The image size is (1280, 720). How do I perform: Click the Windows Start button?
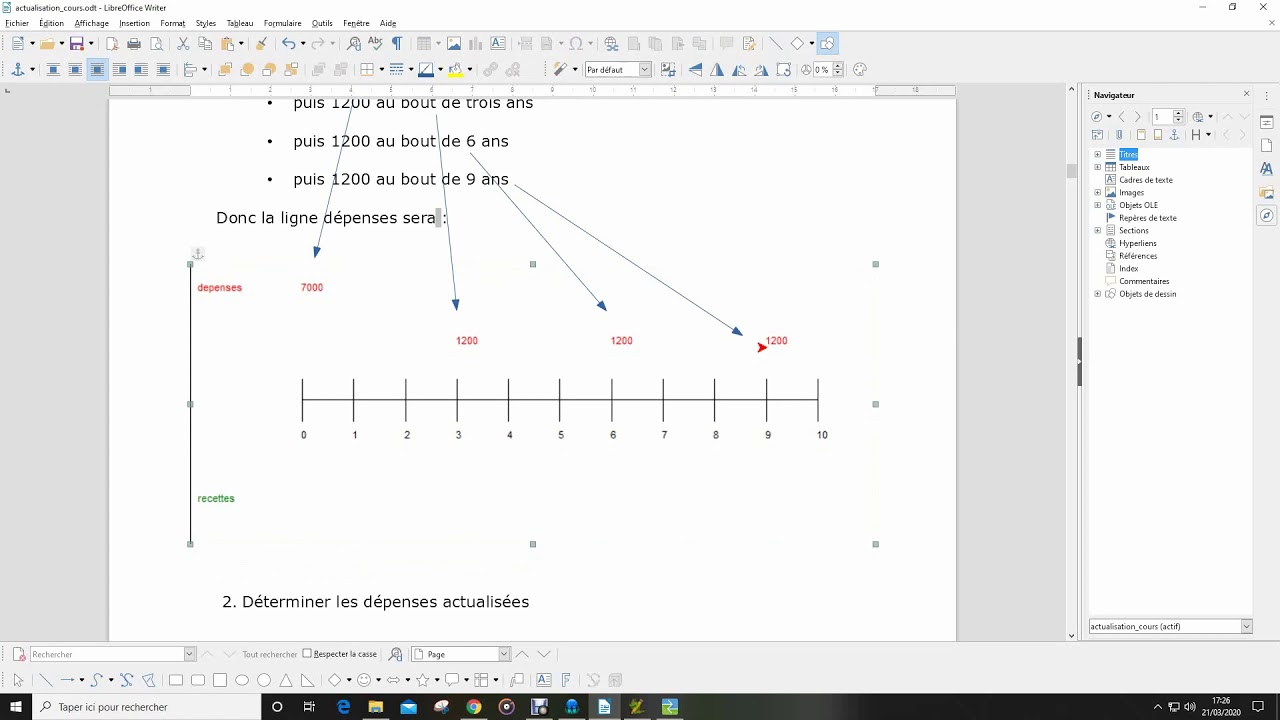pos(16,707)
